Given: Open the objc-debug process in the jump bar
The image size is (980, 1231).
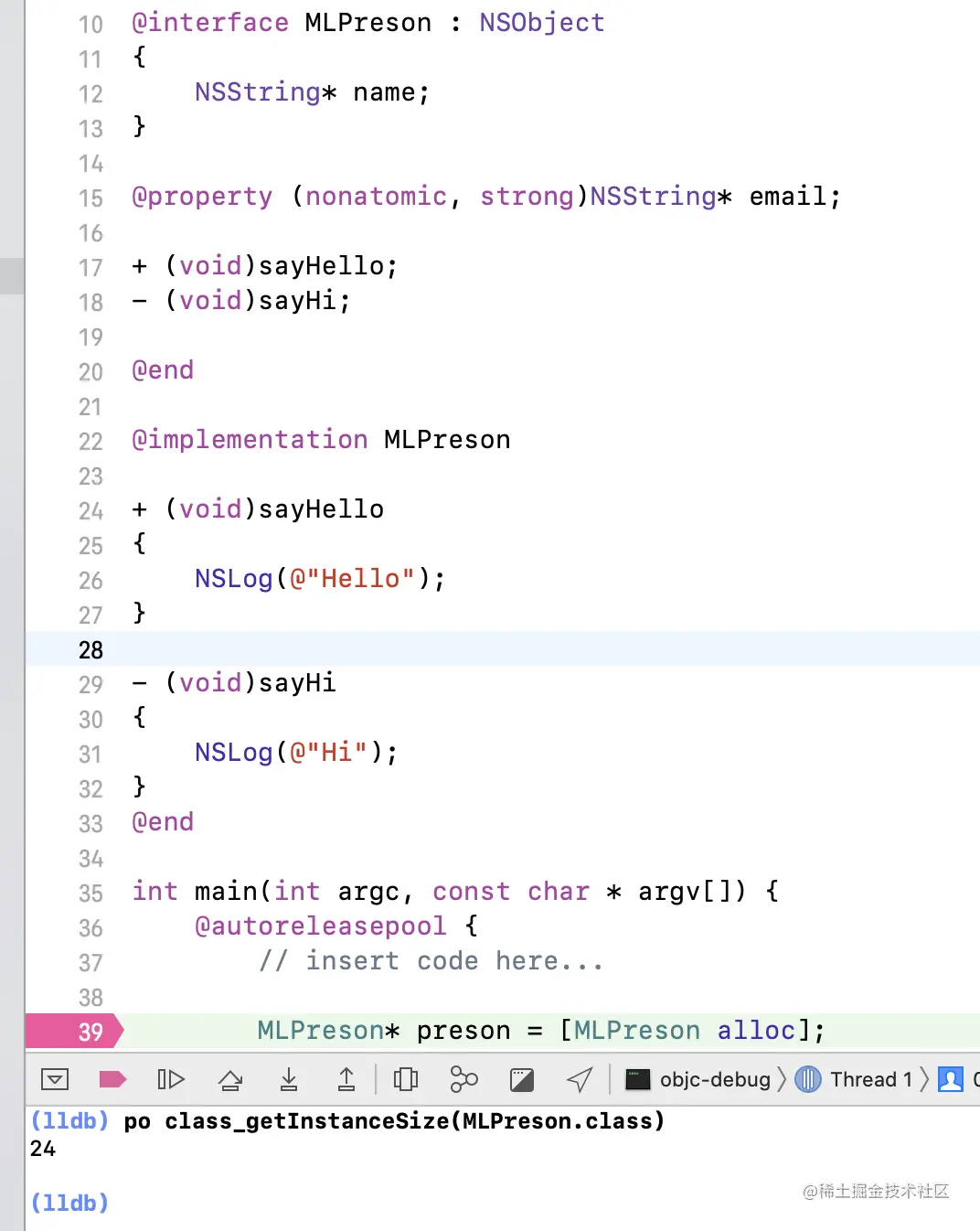Looking at the screenshot, I should (698, 1079).
